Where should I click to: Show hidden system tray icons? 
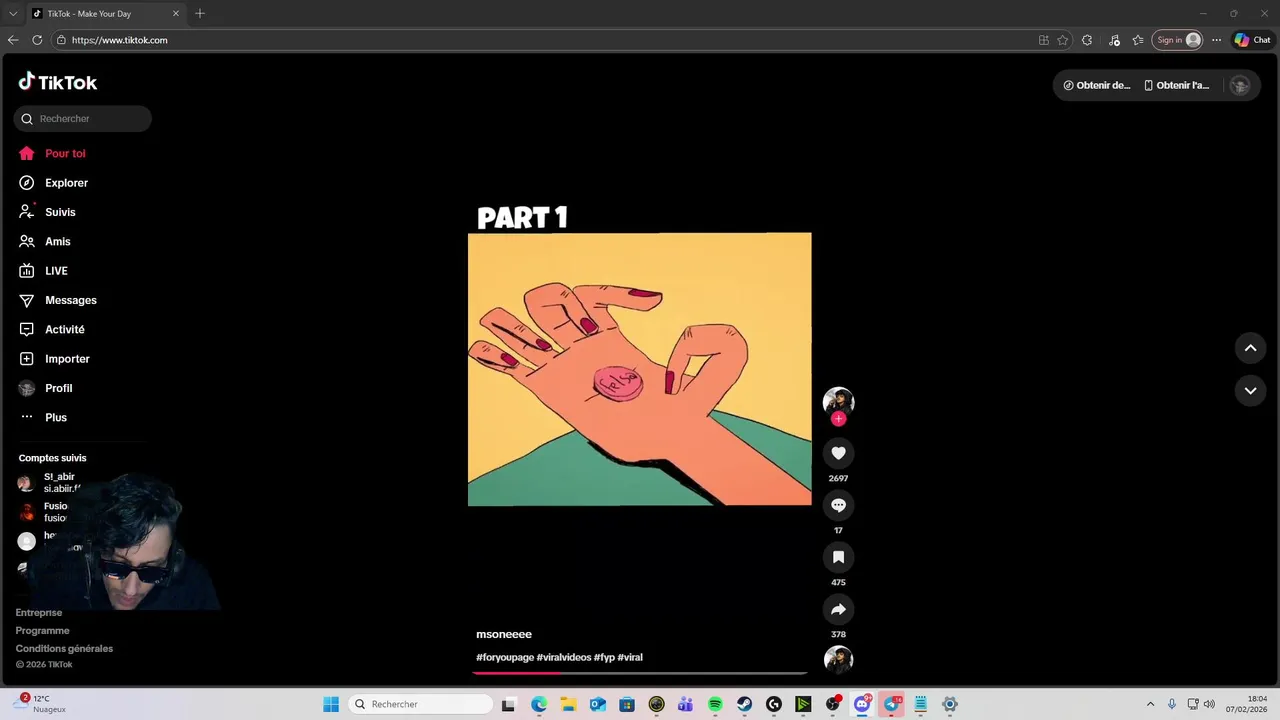[1150, 704]
